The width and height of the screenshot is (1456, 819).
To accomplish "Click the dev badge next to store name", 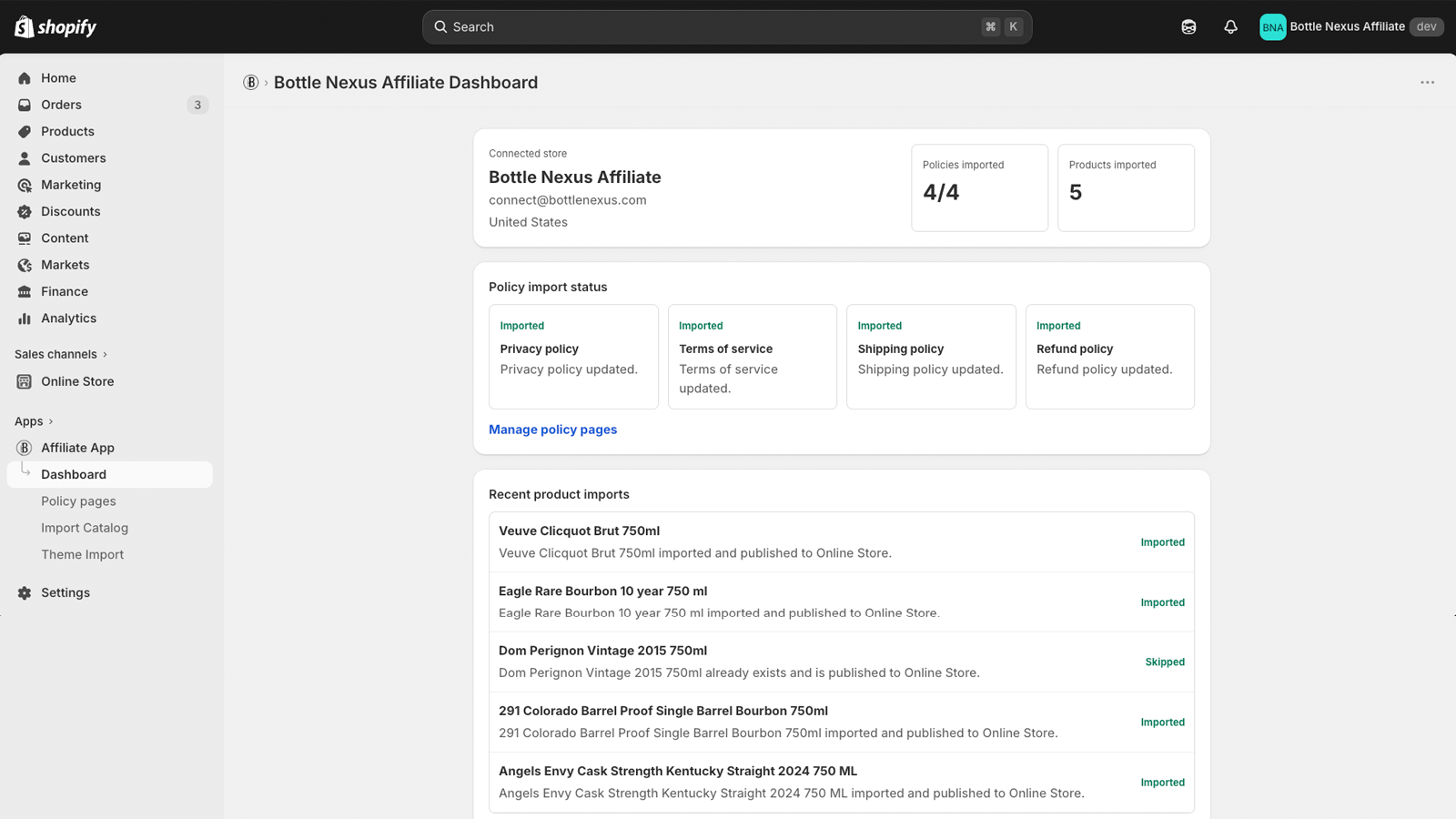I will pos(1426,27).
